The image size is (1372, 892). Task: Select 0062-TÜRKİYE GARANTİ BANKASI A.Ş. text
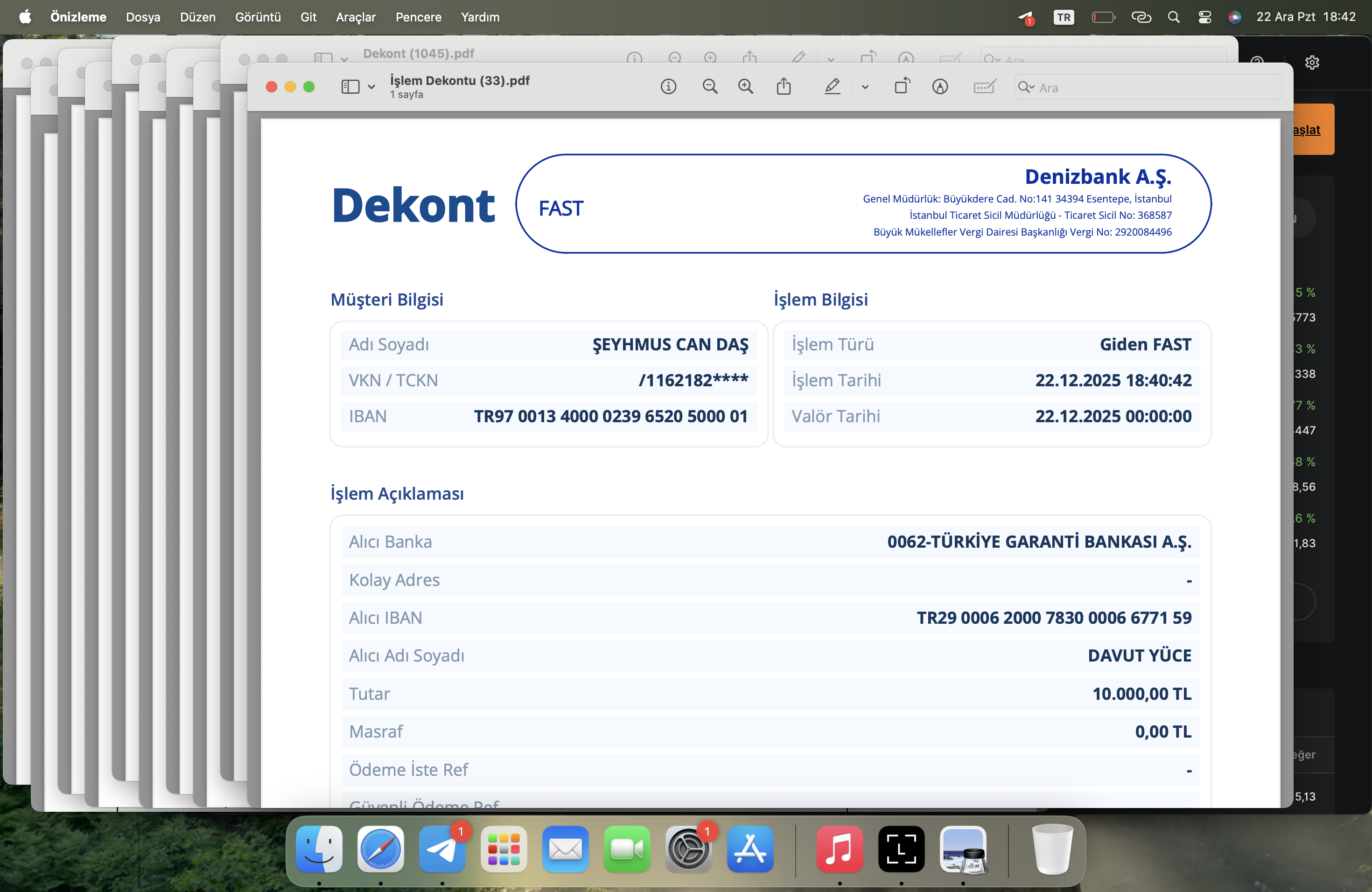pyautogui.click(x=1039, y=542)
